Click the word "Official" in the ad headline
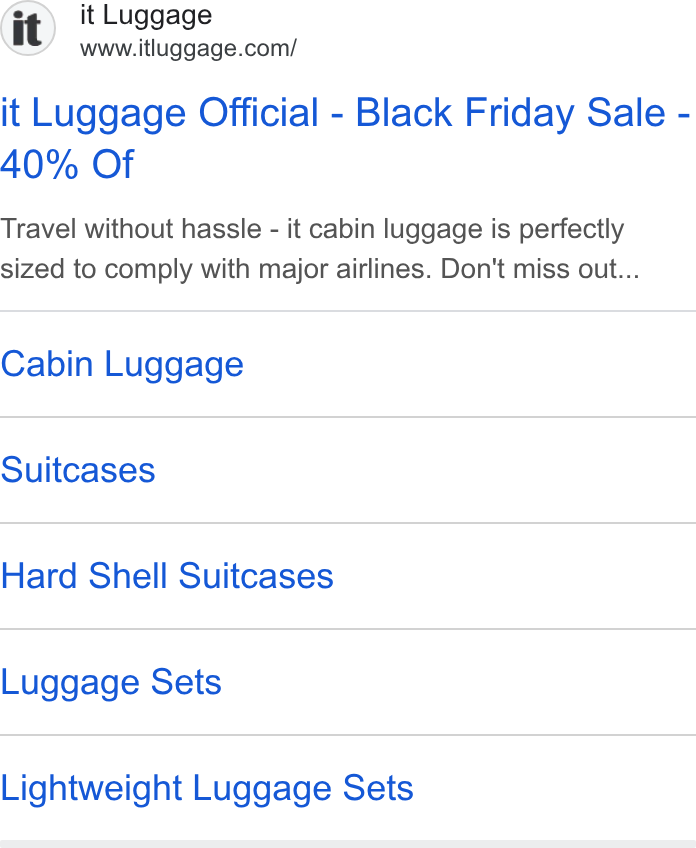The height and width of the screenshot is (848, 696). (258, 113)
